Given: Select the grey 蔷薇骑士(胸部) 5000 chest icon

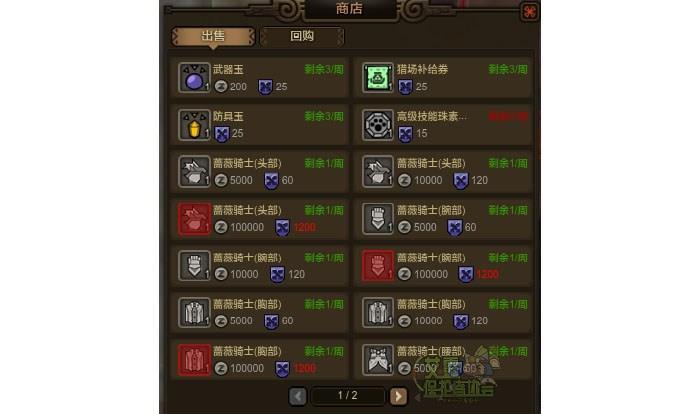Looking at the screenshot, I should pos(194,313).
